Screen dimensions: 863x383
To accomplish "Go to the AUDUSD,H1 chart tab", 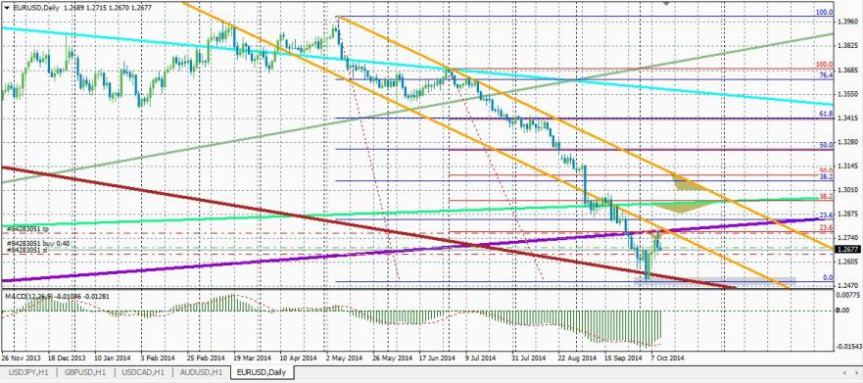I will click(x=200, y=373).
